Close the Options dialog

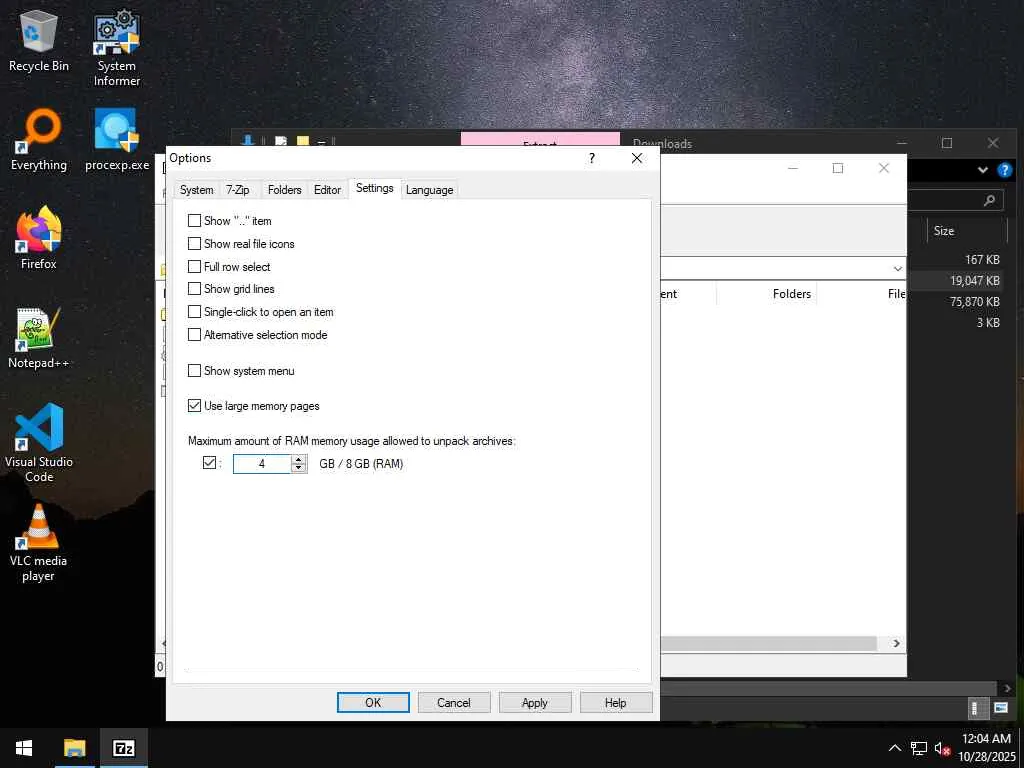[x=637, y=158]
